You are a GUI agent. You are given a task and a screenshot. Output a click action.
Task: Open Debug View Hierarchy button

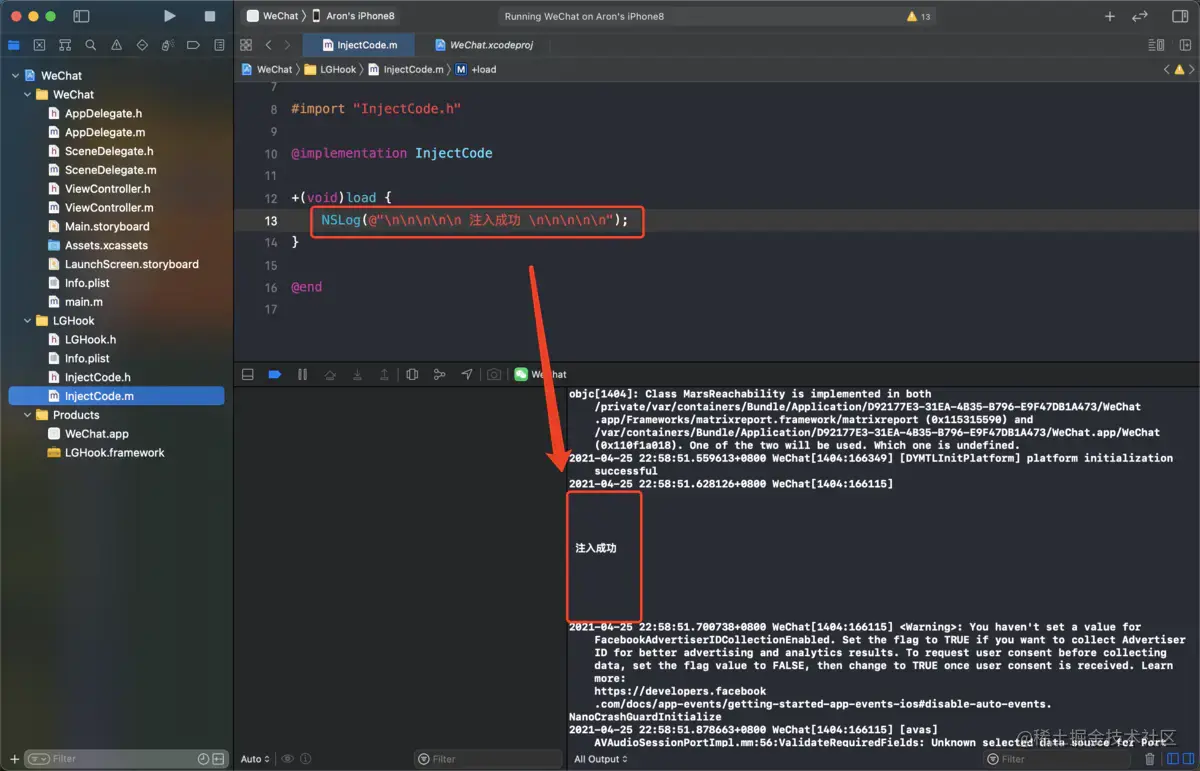tap(412, 374)
